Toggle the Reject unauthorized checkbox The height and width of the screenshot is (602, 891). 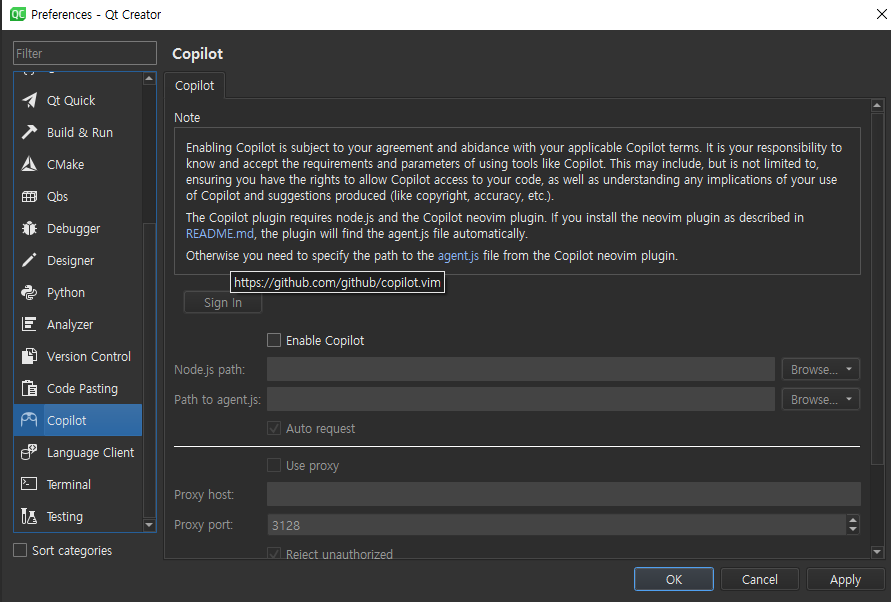(274, 553)
